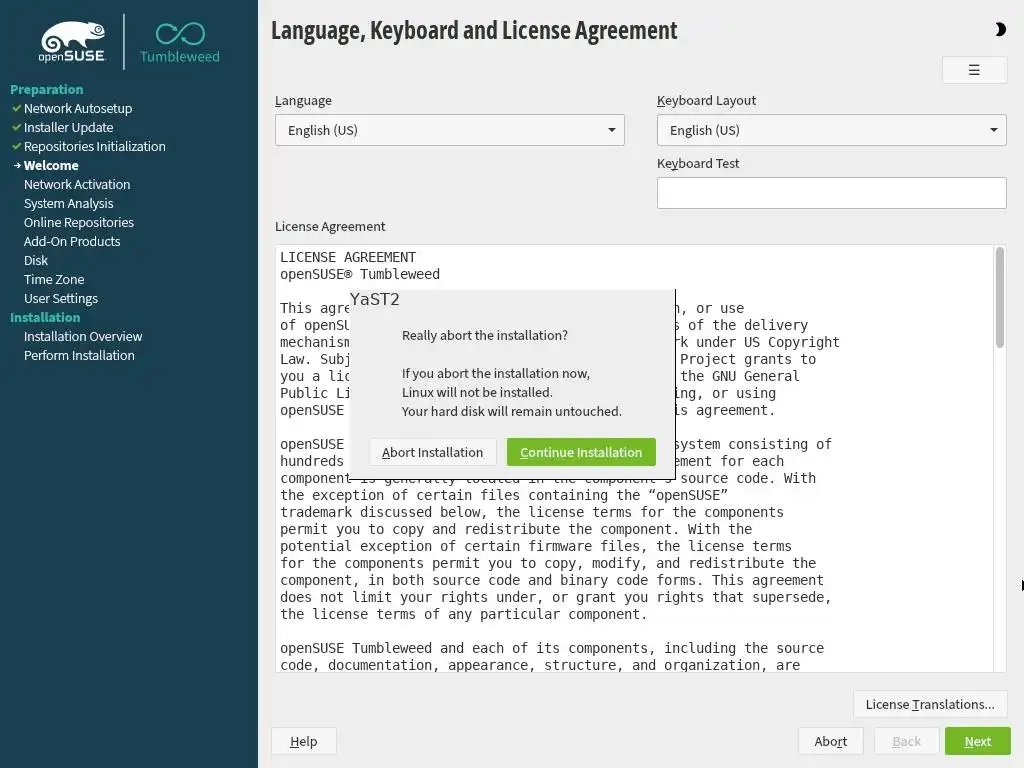Select Network Autosetup step in sidebar
This screenshot has height=768, width=1024.
pyautogui.click(x=78, y=108)
